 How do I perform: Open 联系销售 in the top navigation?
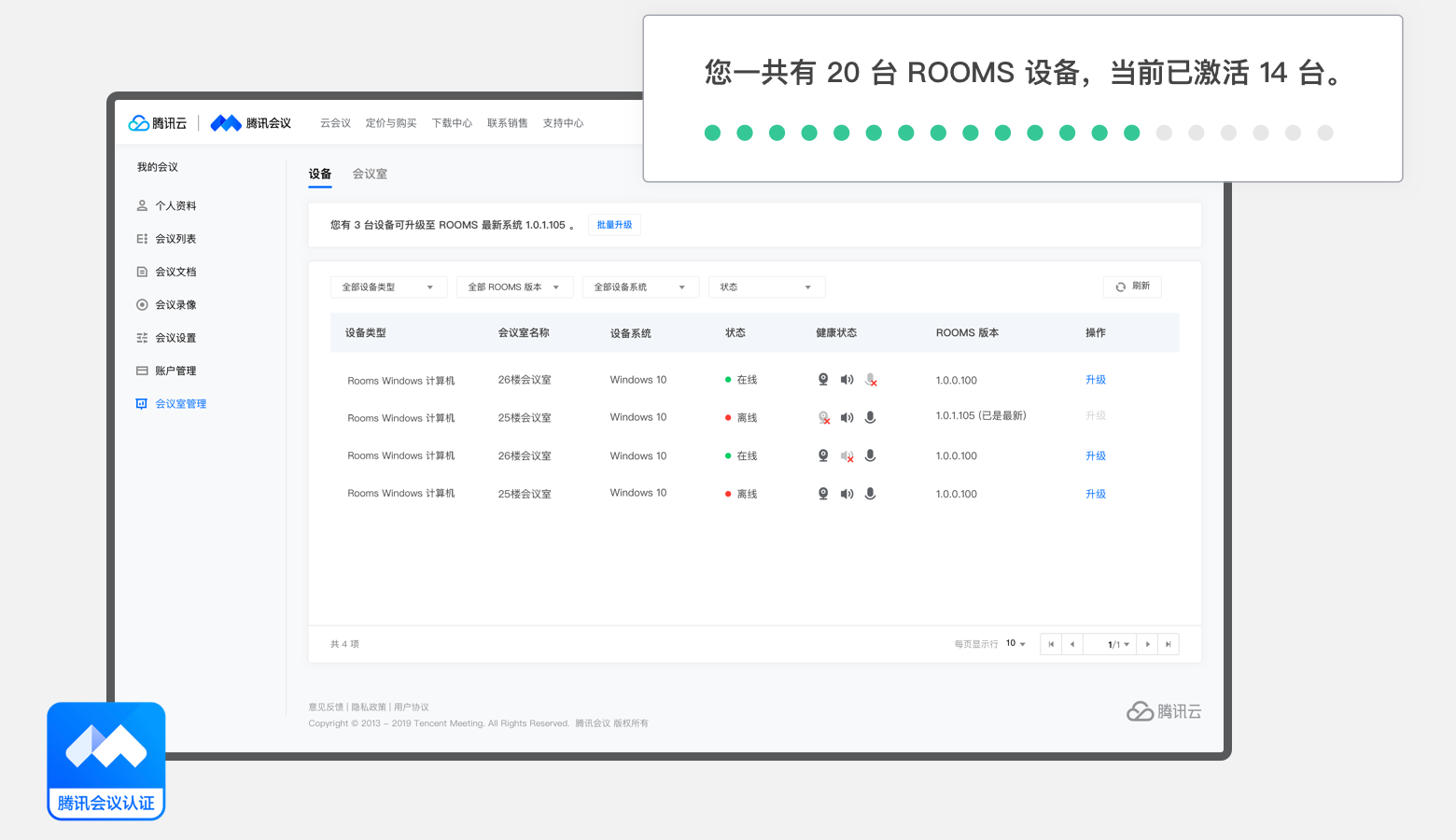pyautogui.click(x=508, y=123)
